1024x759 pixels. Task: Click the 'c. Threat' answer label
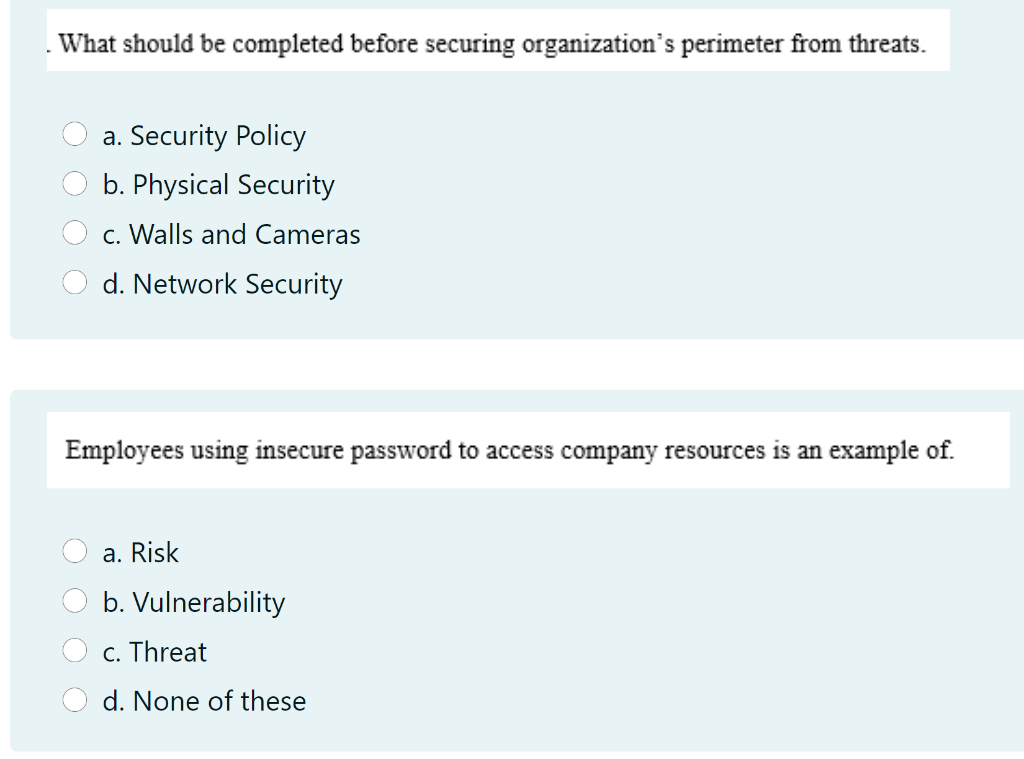pos(154,653)
